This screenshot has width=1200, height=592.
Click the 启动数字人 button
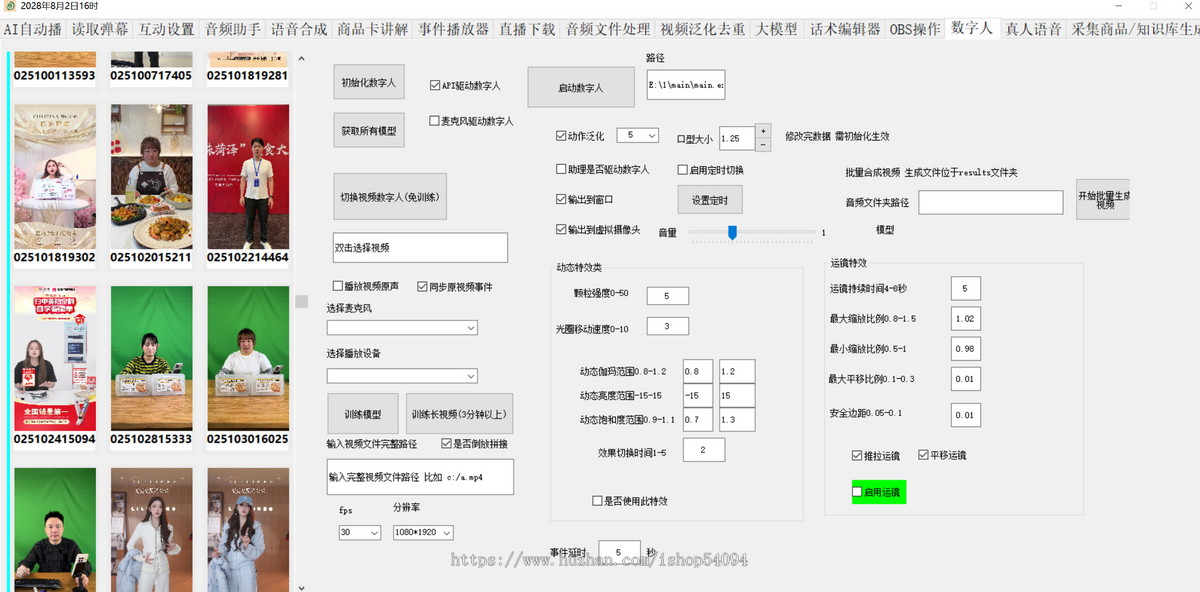pos(581,87)
